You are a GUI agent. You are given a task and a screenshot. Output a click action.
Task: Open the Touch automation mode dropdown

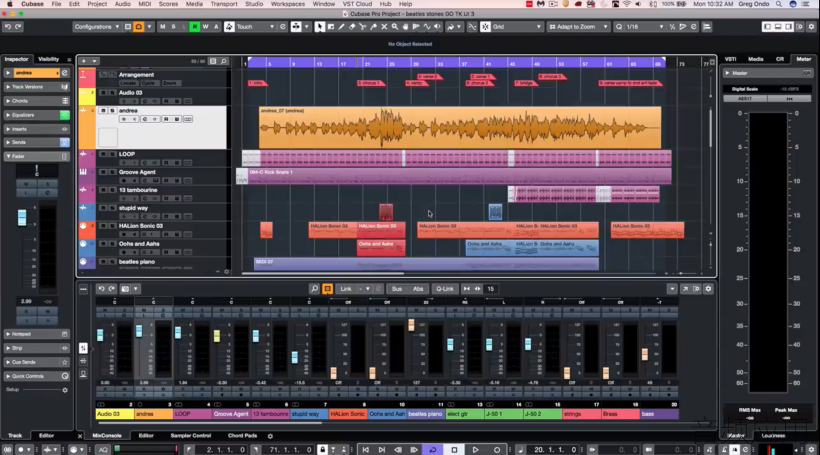point(256,27)
